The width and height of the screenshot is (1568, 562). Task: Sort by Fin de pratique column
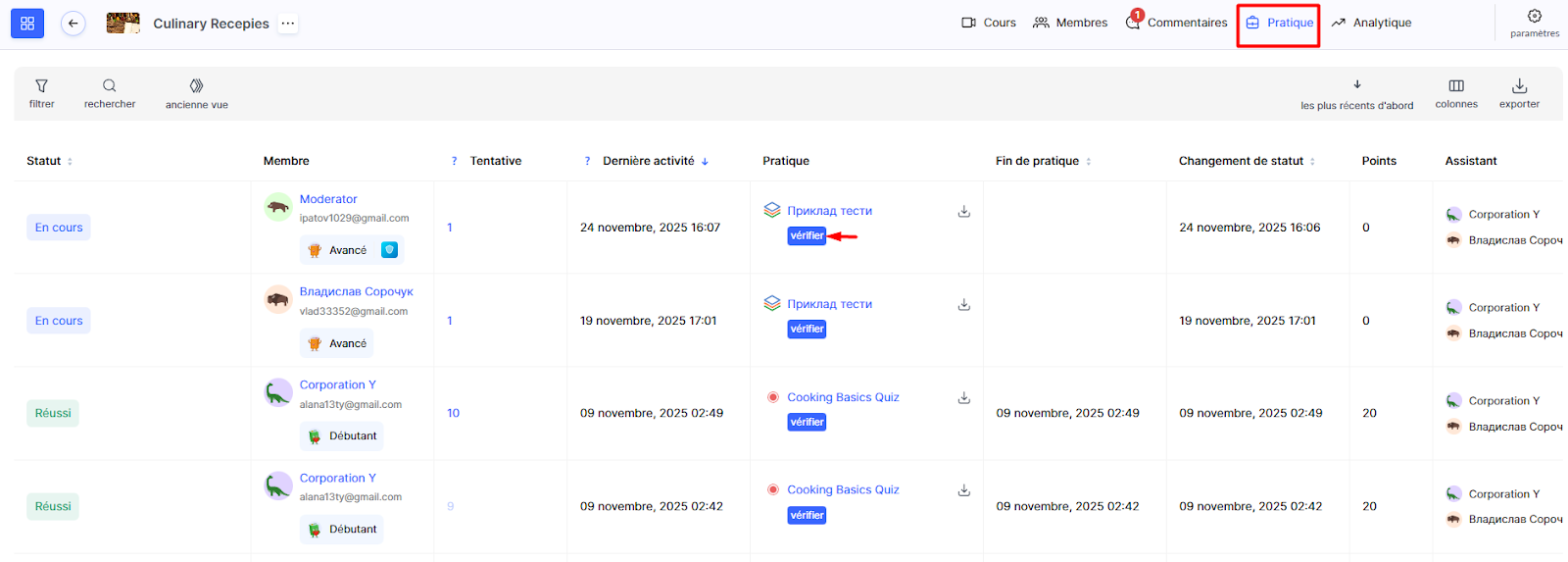(1088, 162)
